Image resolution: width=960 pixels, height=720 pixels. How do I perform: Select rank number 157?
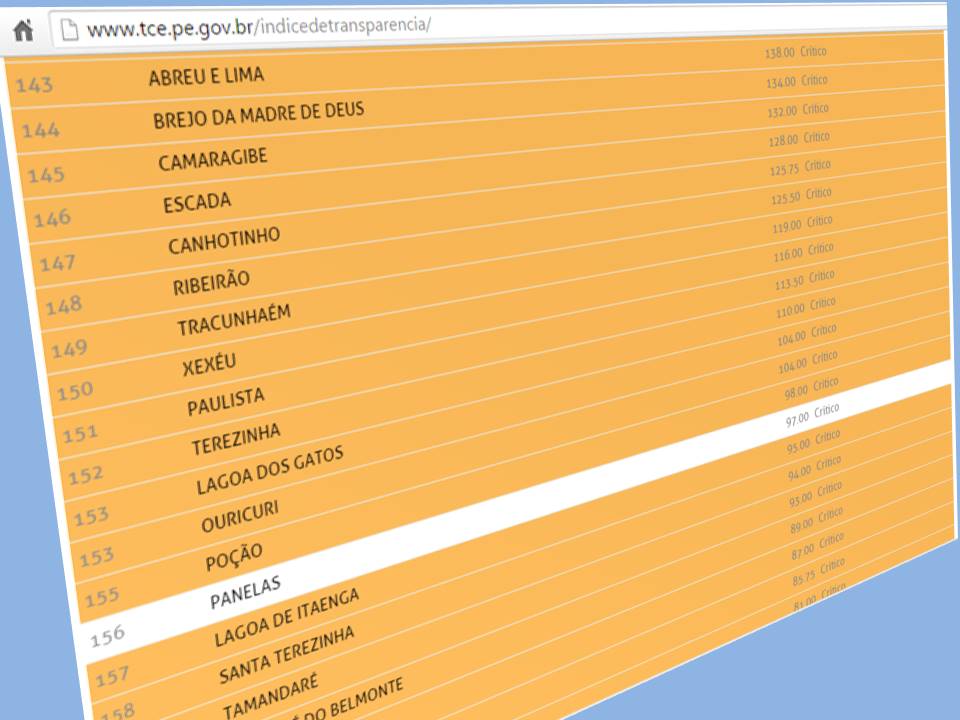click(x=112, y=677)
